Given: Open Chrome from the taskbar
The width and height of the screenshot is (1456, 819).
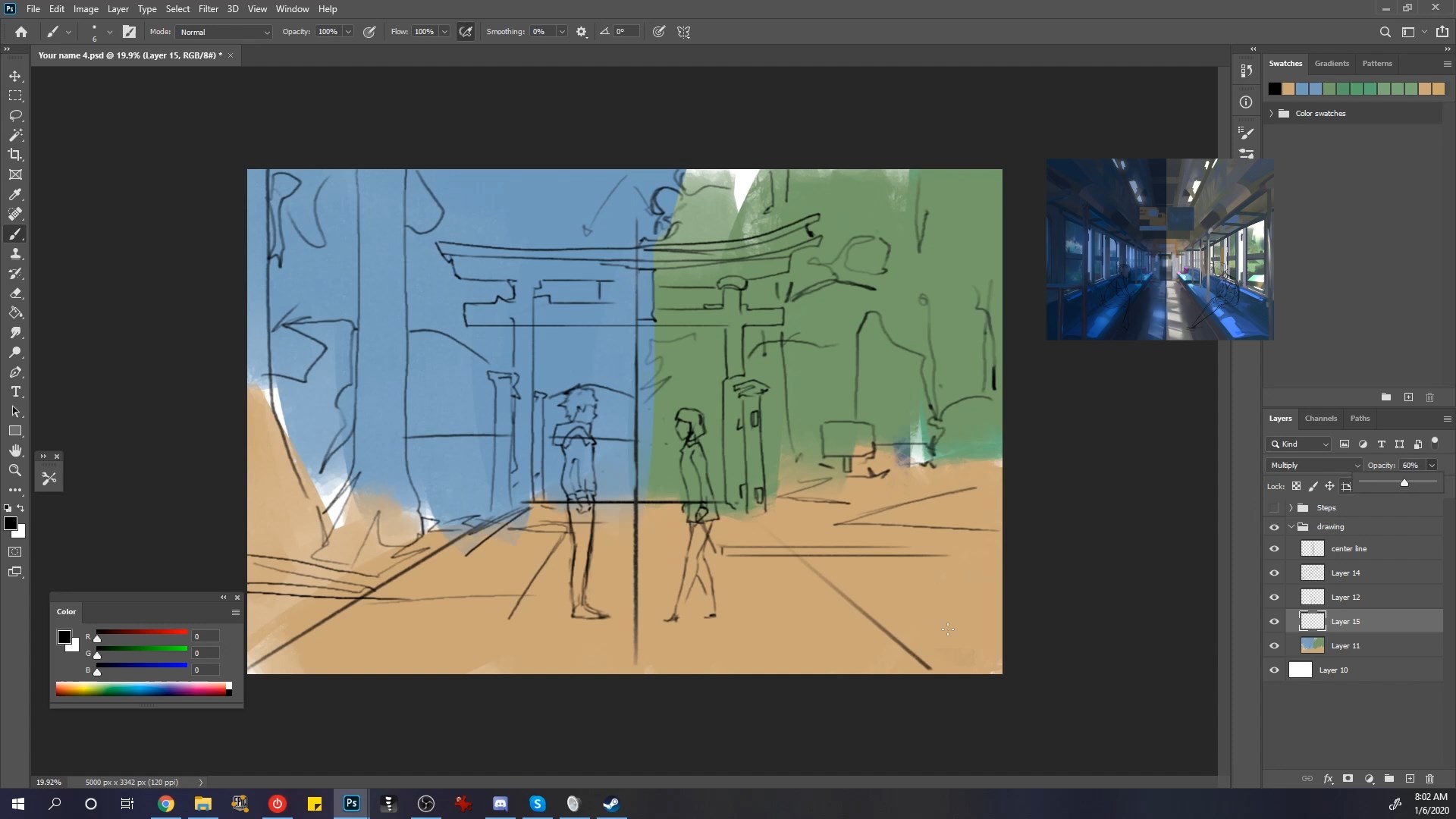Looking at the screenshot, I should pos(166,804).
